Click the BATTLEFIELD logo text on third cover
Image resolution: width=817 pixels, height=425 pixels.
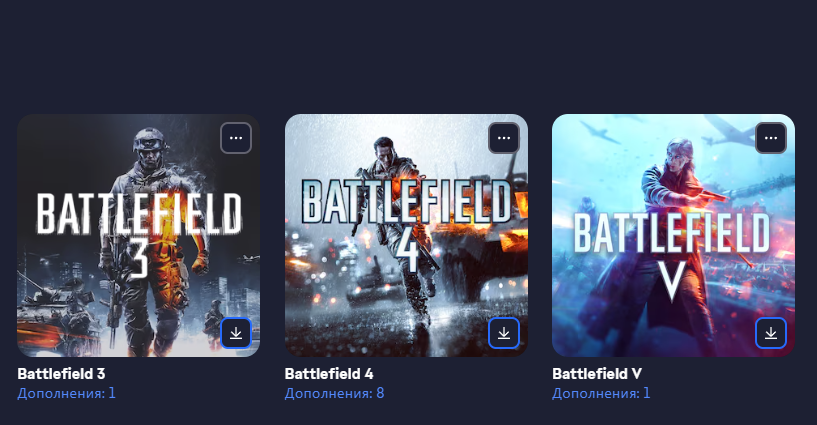[x=672, y=233]
